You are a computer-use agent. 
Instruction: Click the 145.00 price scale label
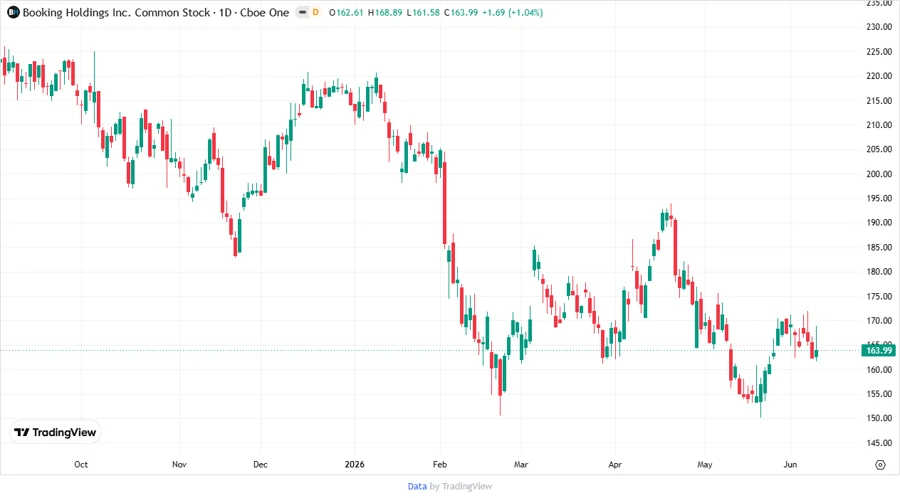pyautogui.click(x=879, y=443)
